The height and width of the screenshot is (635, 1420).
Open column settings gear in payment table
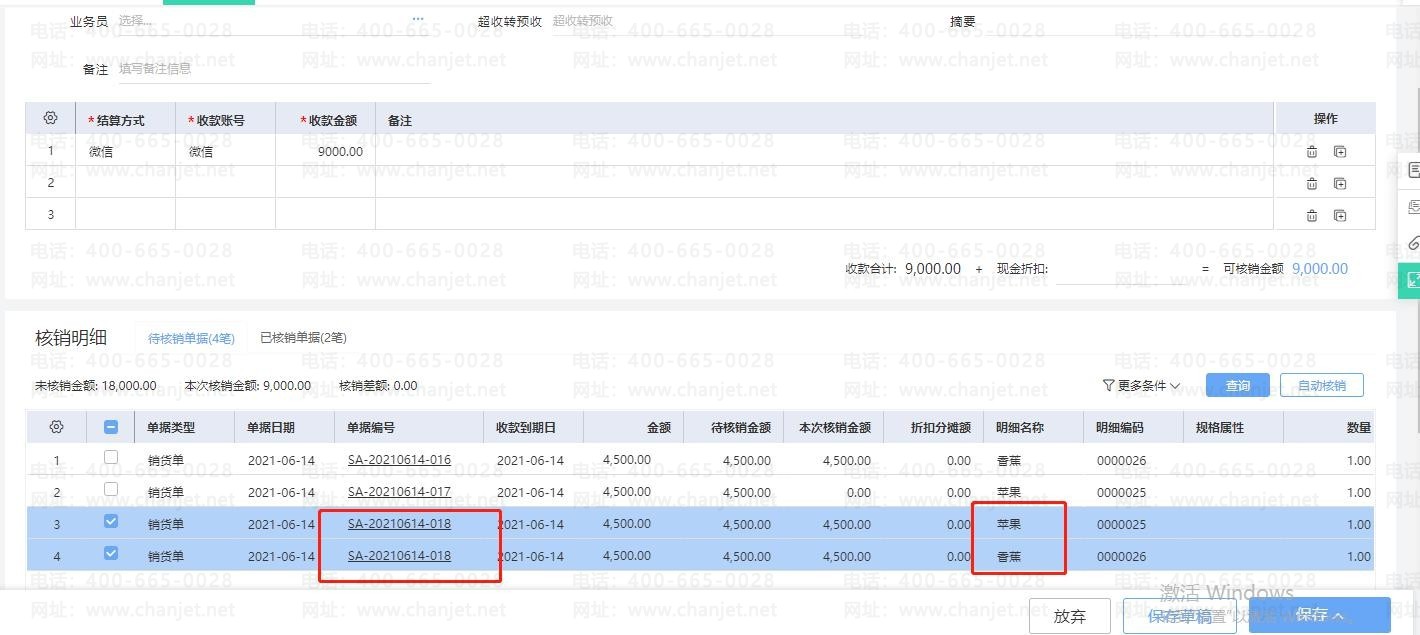coord(50,119)
